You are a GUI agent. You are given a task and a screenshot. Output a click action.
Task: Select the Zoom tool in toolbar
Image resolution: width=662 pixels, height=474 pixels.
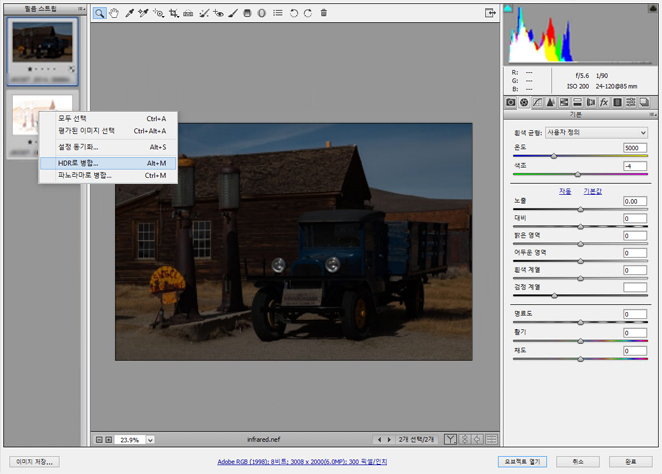click(100, 13)
